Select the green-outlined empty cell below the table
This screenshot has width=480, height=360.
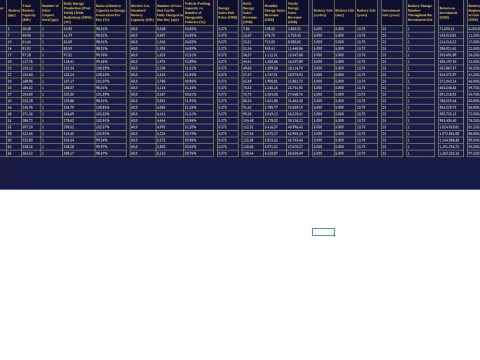[x=323, y=232]
